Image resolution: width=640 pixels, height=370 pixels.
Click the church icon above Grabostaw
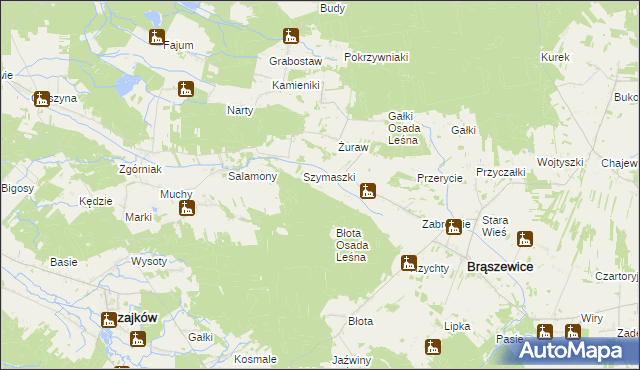click(x=291, y=36)
